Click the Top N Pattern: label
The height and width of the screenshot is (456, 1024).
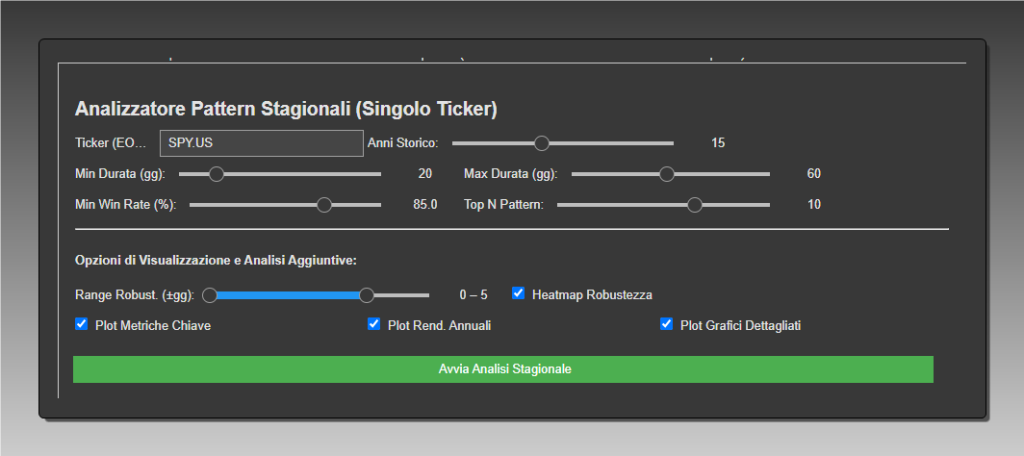504,205
